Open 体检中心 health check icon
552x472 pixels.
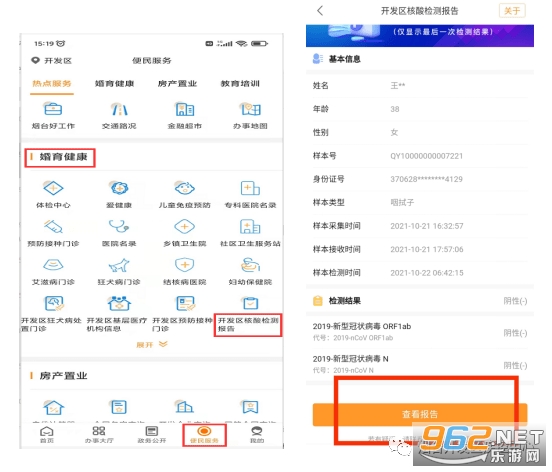pyautogui.click(x=53, y=188)
